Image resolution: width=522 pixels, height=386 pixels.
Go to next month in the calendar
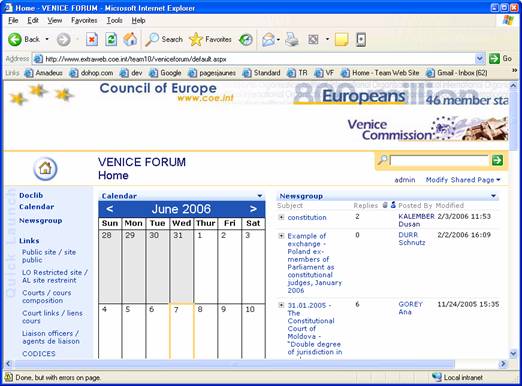[x=253, y=209]
